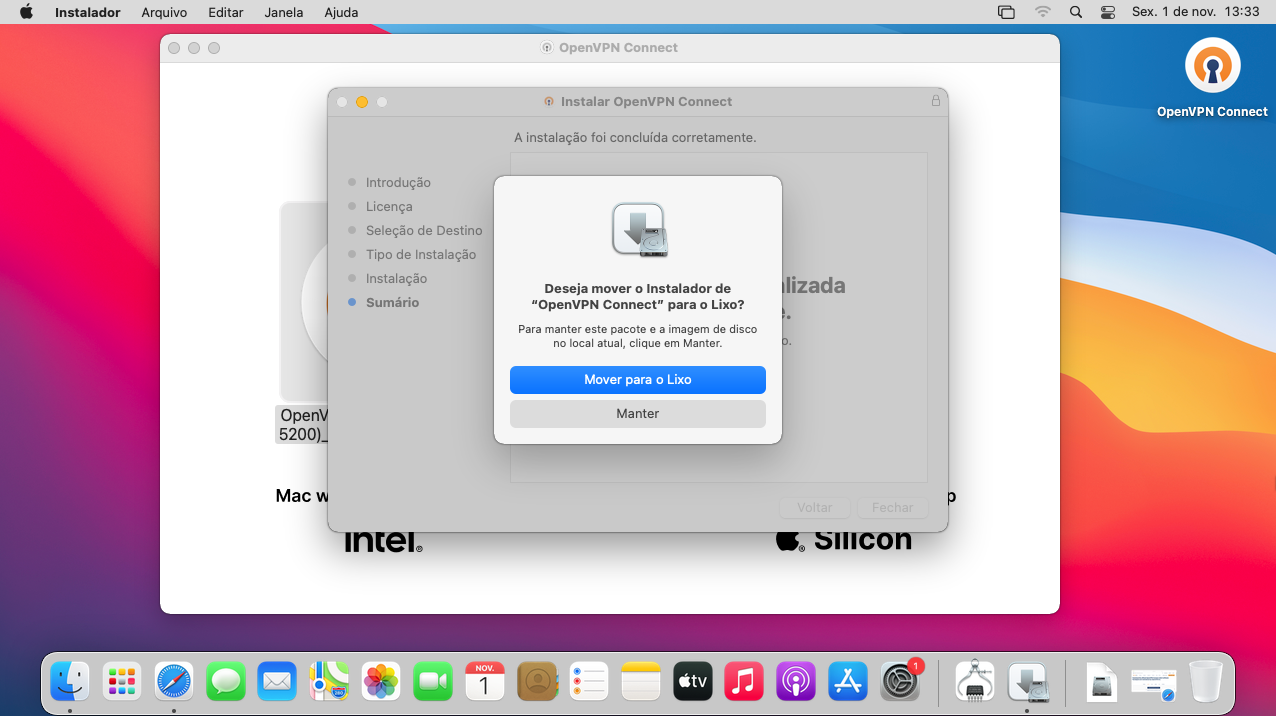Open the Editar menu
1276x716 pixels.
click(x=226, y=12)
